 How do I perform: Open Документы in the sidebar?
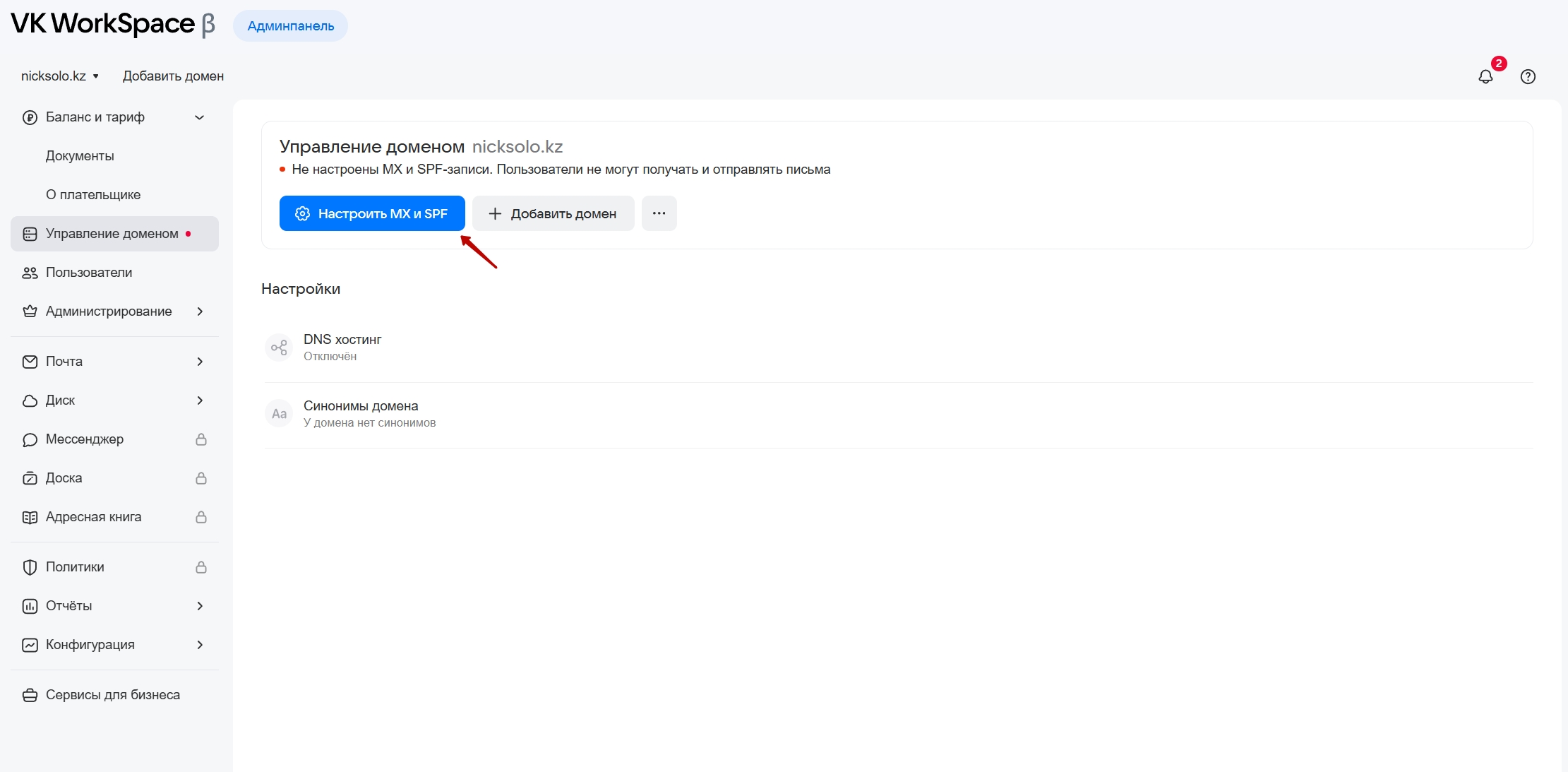[x=80, y=156]
